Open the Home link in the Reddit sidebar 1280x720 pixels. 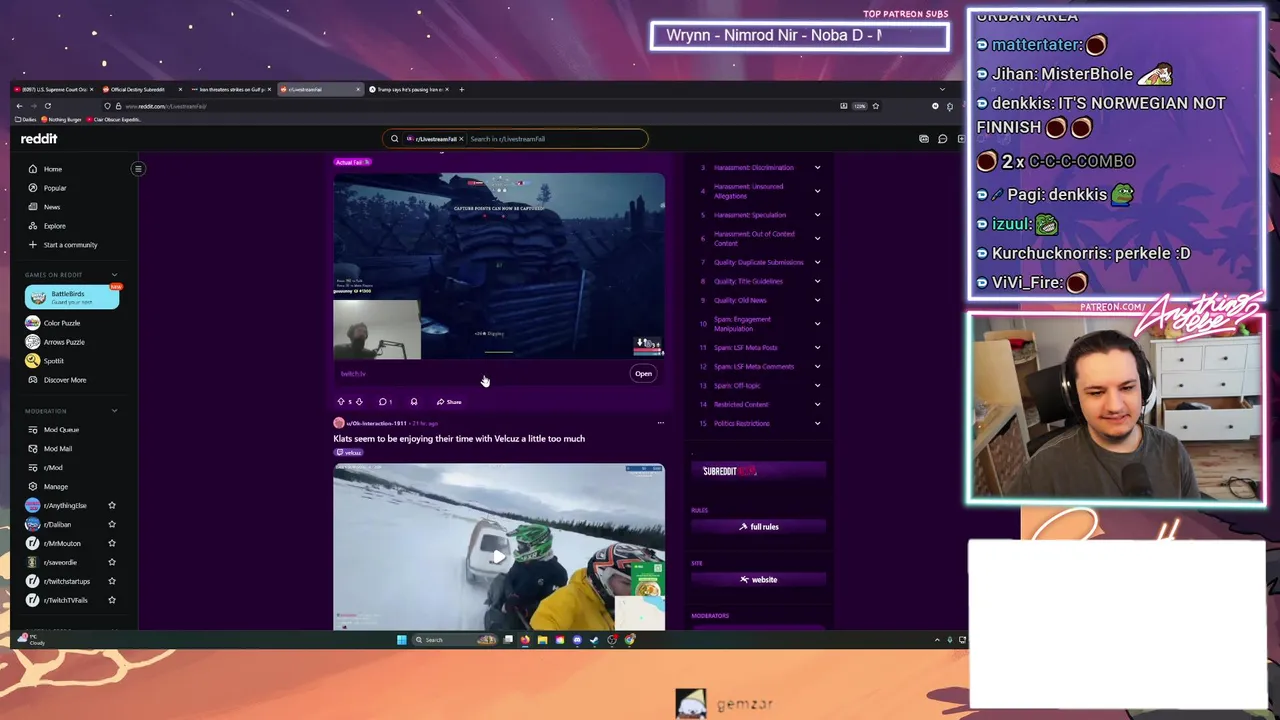coord(52,169)
